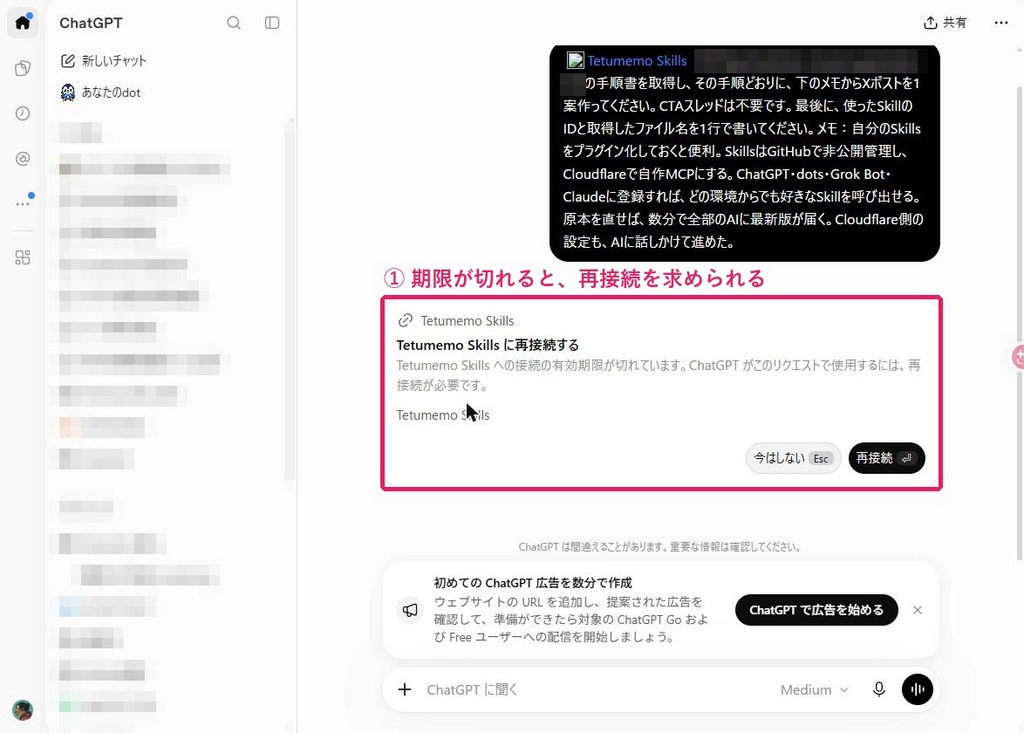The height and width of the screenshot is (733, 1024).
Task: Click the conversation vertical scrollbar
Action: tap(1019, 323)
